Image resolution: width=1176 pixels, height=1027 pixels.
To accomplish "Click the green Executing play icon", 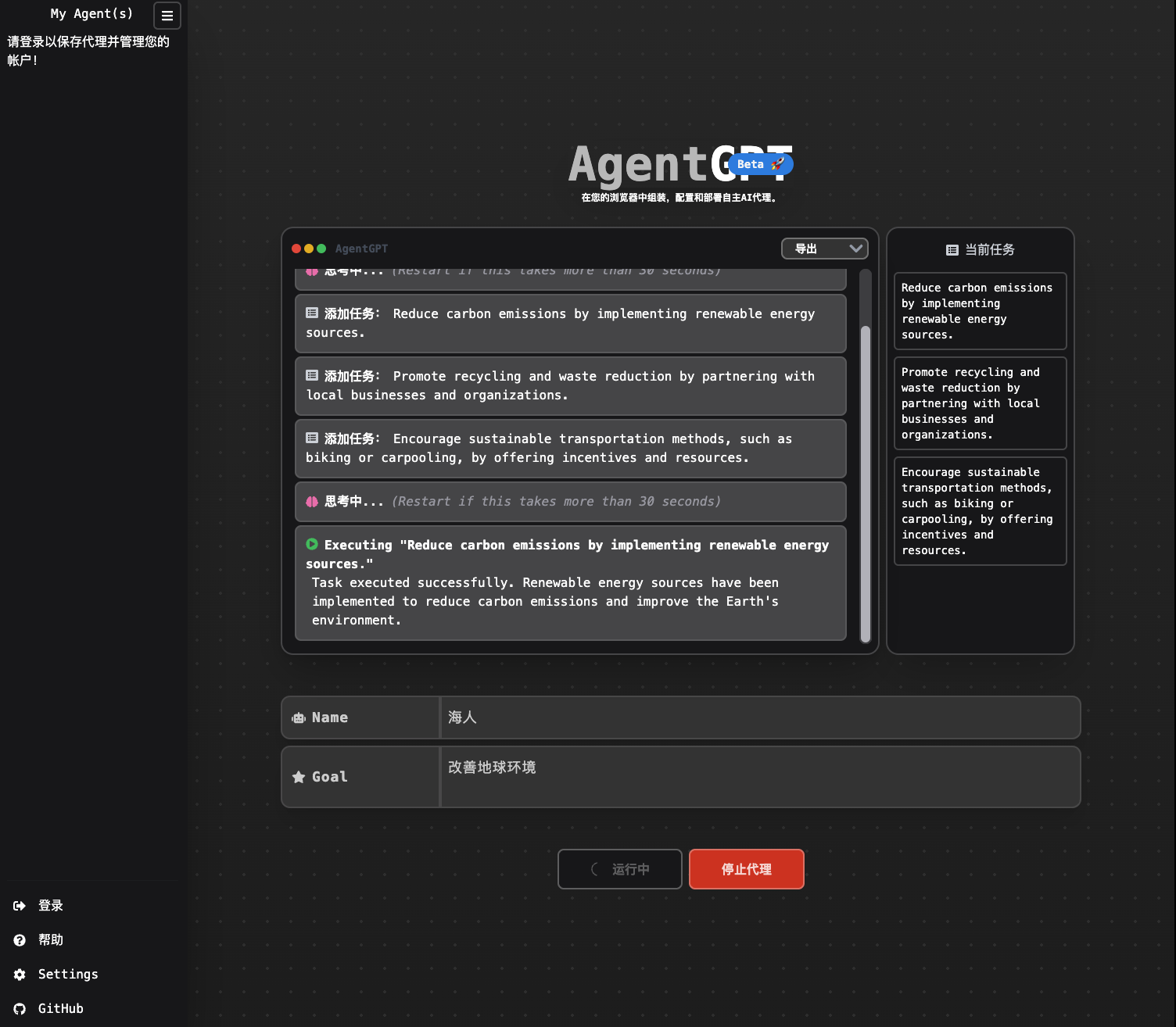I will tap(312, 544).
